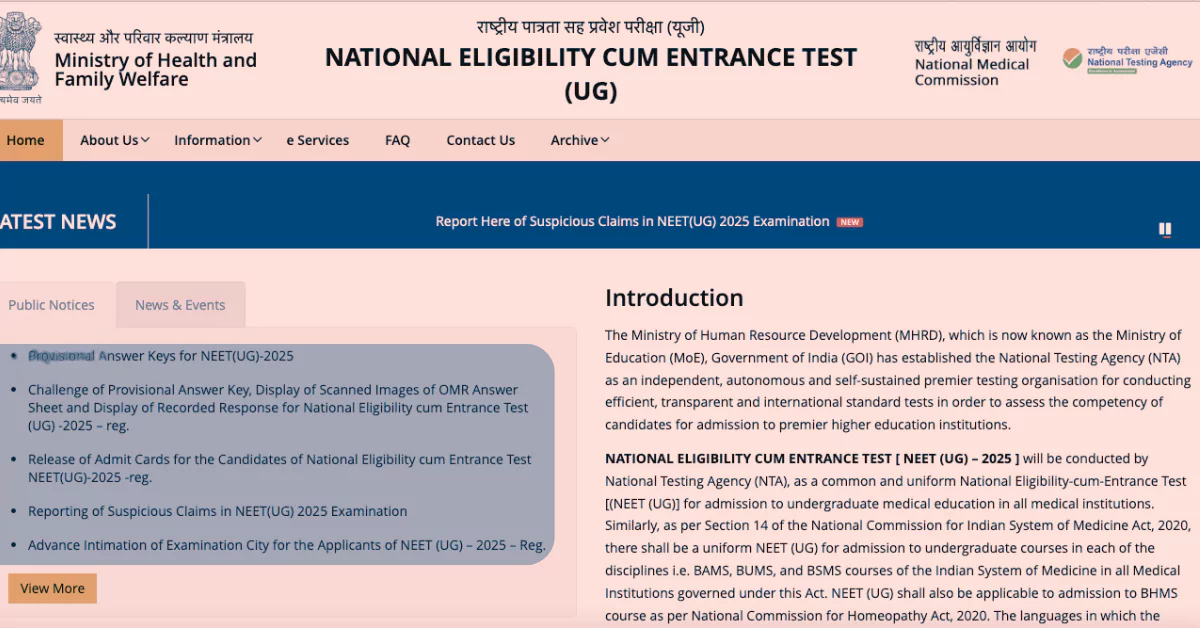This screenshot has height=628, width=1200.
Task: Open the FAQ menu item
Action: (x=397, y=140)
